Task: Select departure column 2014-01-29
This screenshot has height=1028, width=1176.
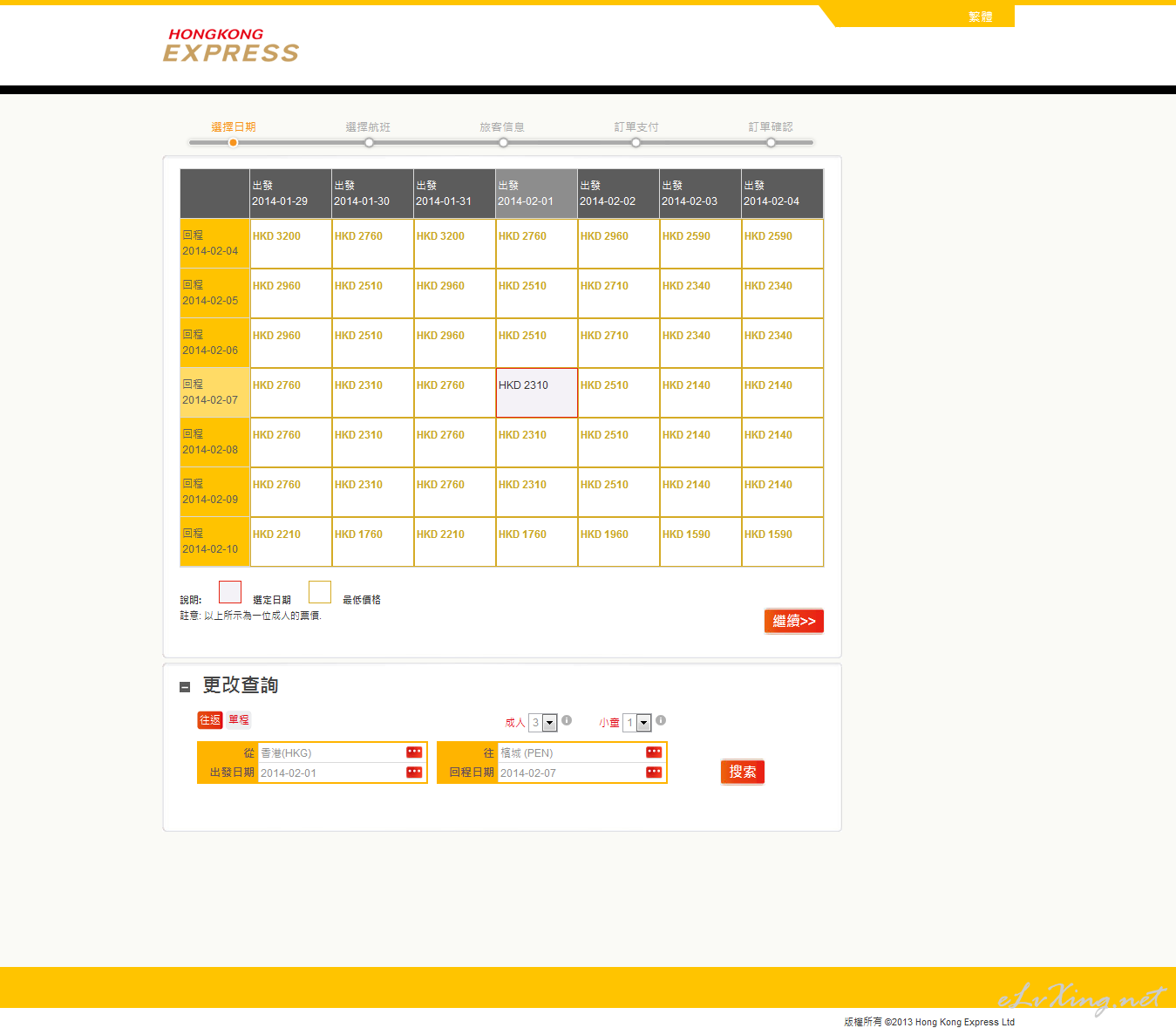Action: (290, 194)
